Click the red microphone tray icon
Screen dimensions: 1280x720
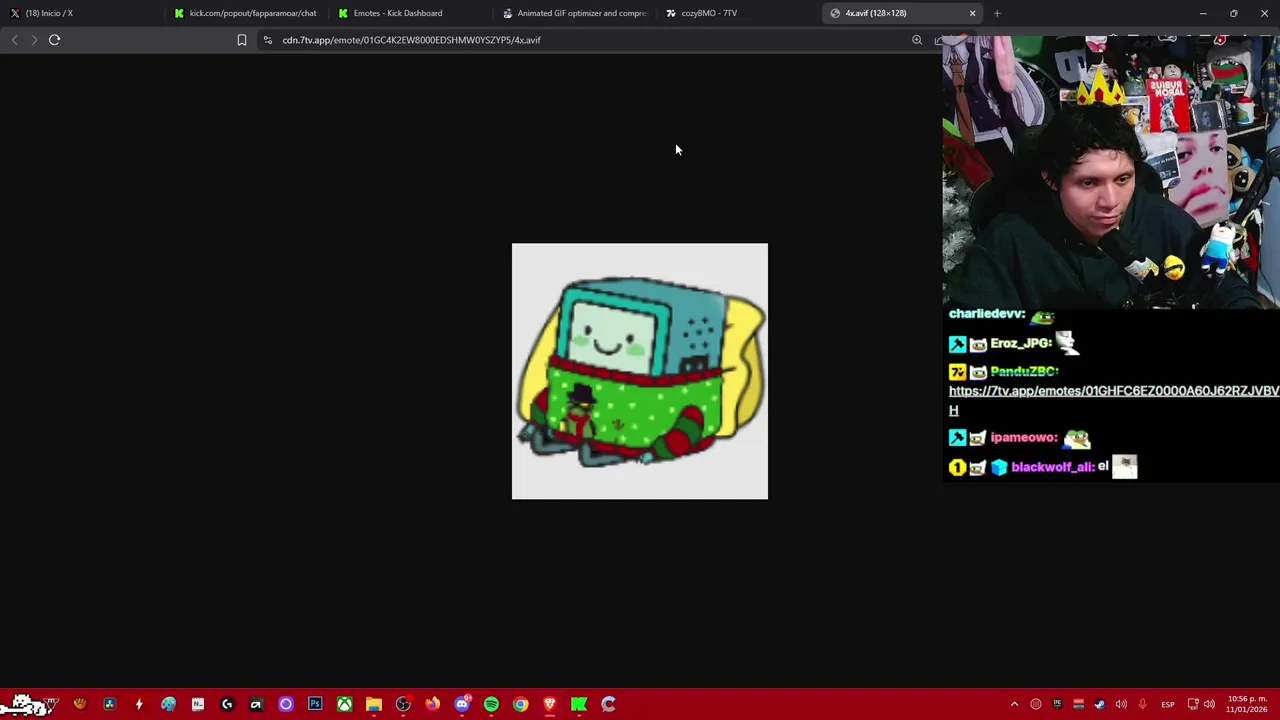(x=1142, y=704)
